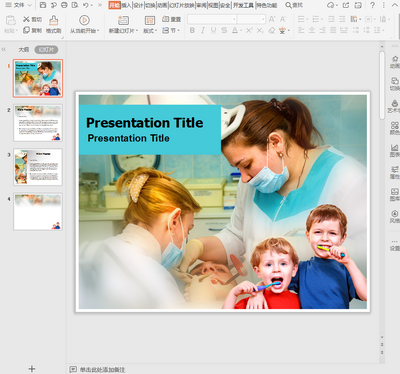Toggle Underline formatting (U)

coord(213,30)
